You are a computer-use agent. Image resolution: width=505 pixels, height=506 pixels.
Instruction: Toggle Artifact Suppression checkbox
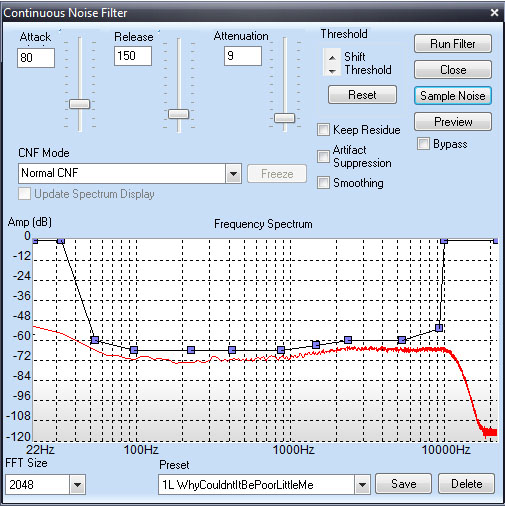[323, 156]
